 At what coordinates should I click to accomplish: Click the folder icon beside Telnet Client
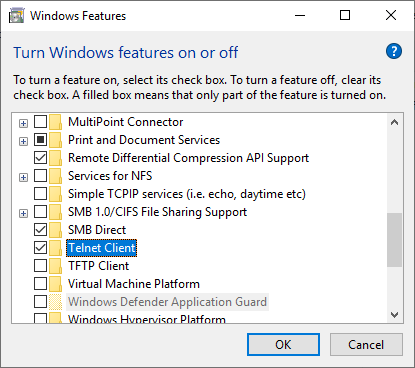point(55,248)
